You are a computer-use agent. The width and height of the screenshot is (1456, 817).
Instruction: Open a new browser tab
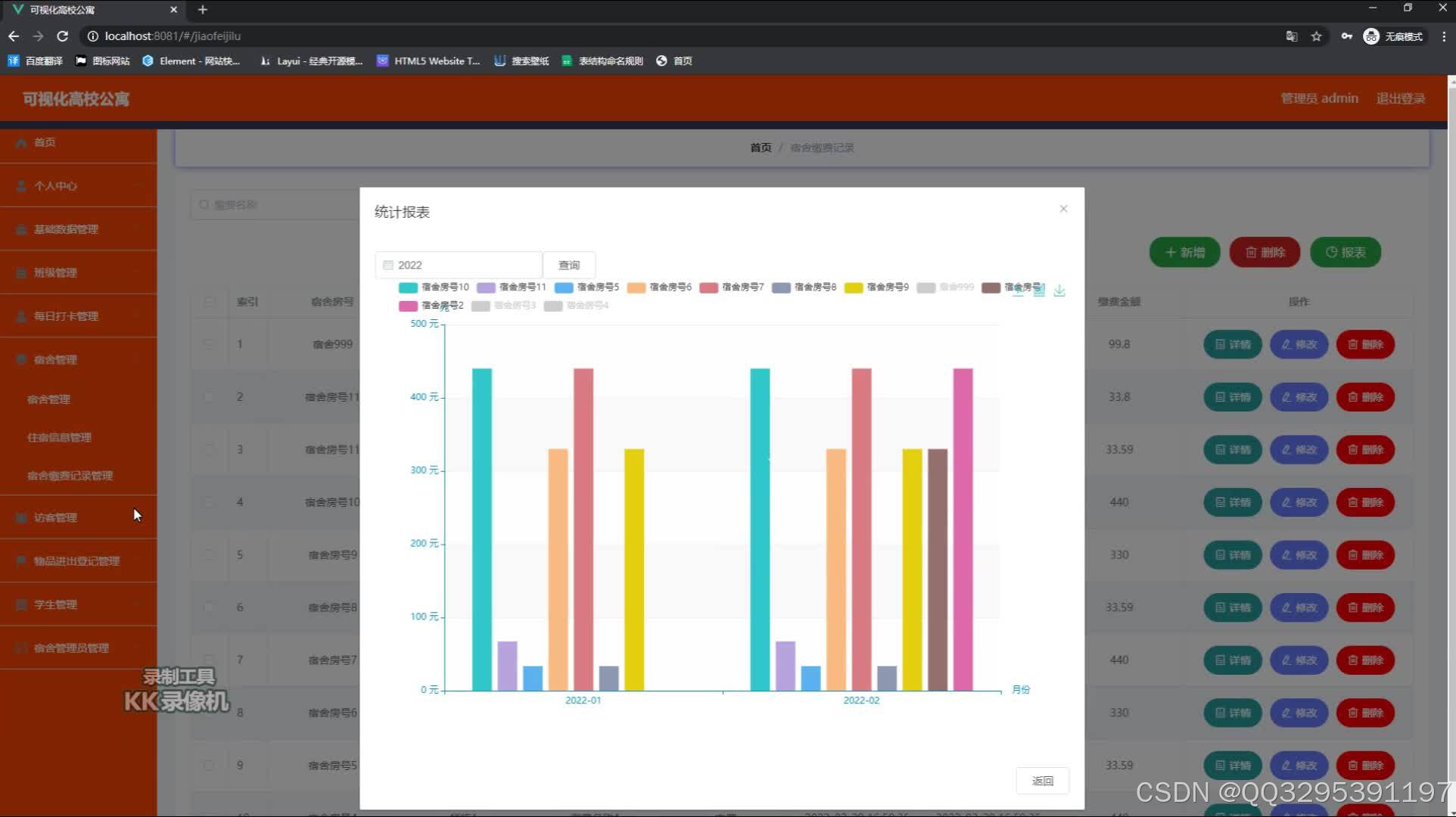coord(202,10)
